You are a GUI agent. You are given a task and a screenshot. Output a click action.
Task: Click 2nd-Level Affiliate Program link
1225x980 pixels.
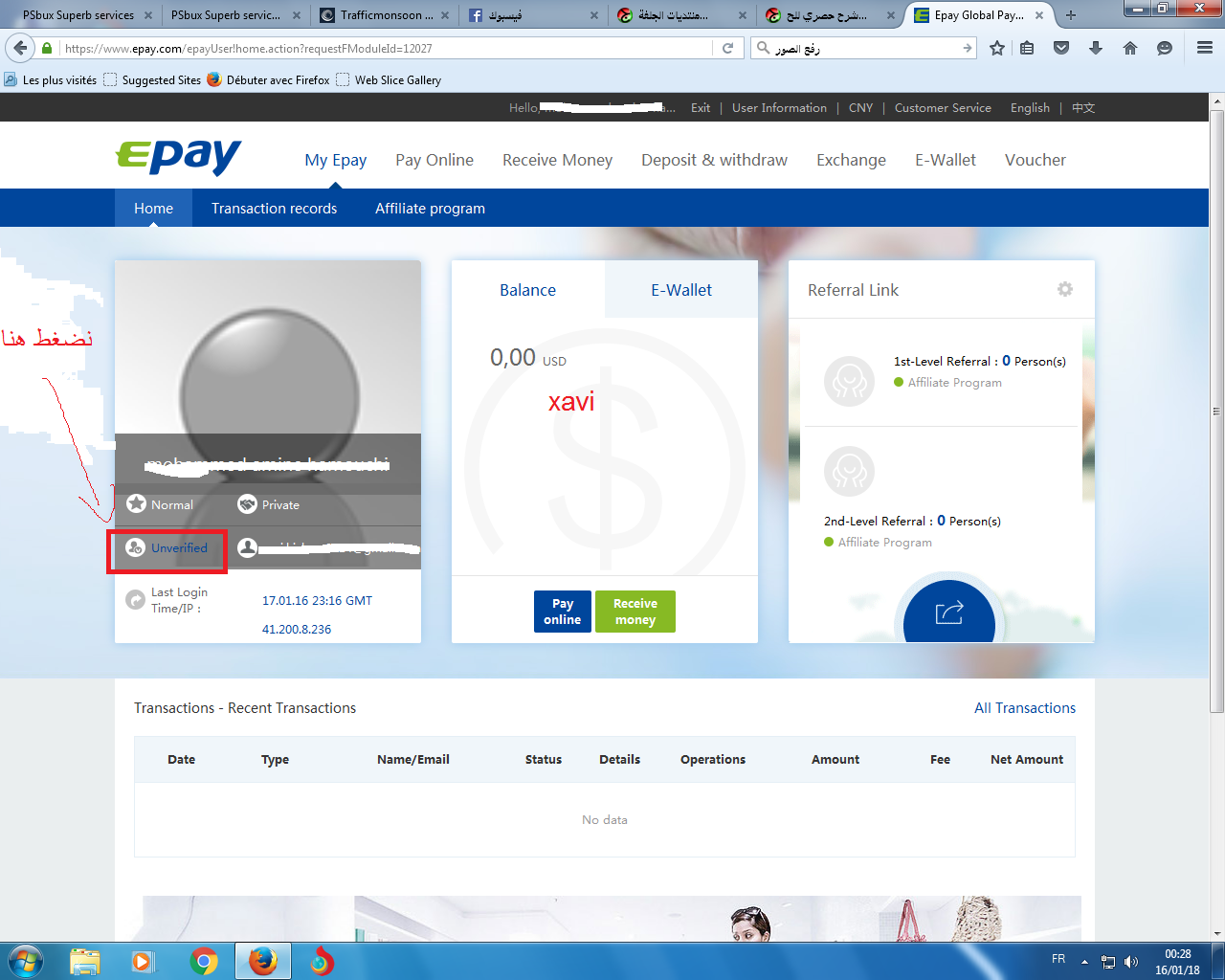(885, 542)
